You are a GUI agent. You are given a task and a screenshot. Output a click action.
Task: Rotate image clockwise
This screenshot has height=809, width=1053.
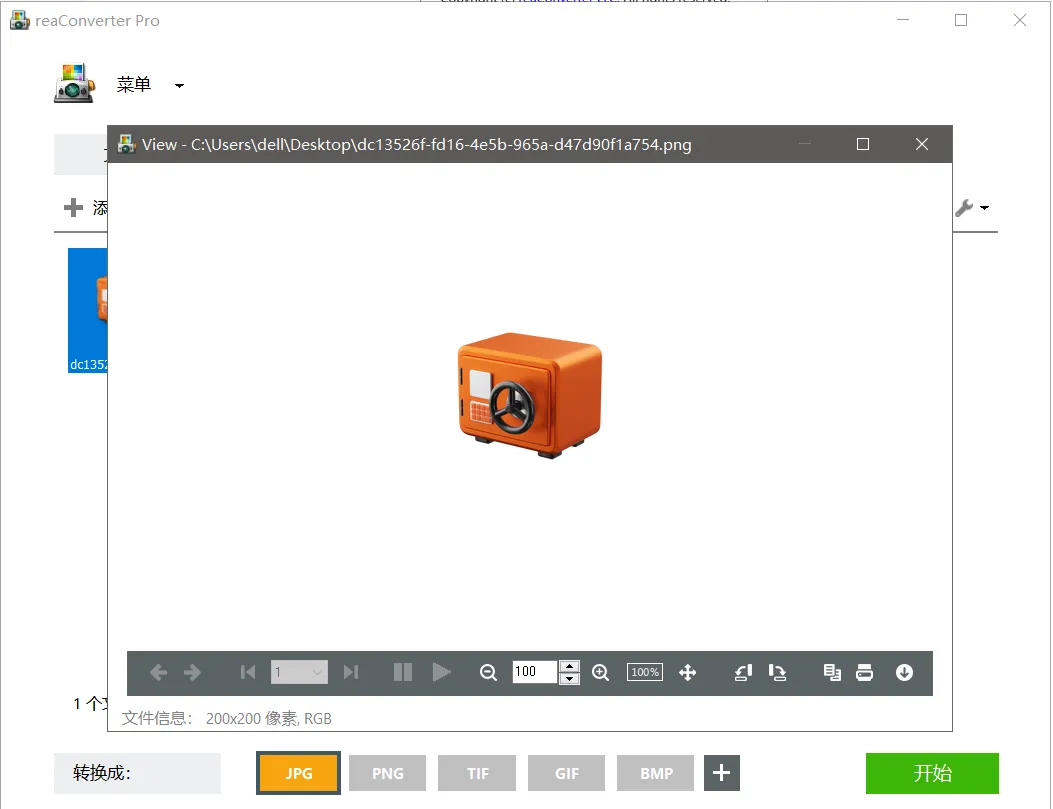pos(778,672)
